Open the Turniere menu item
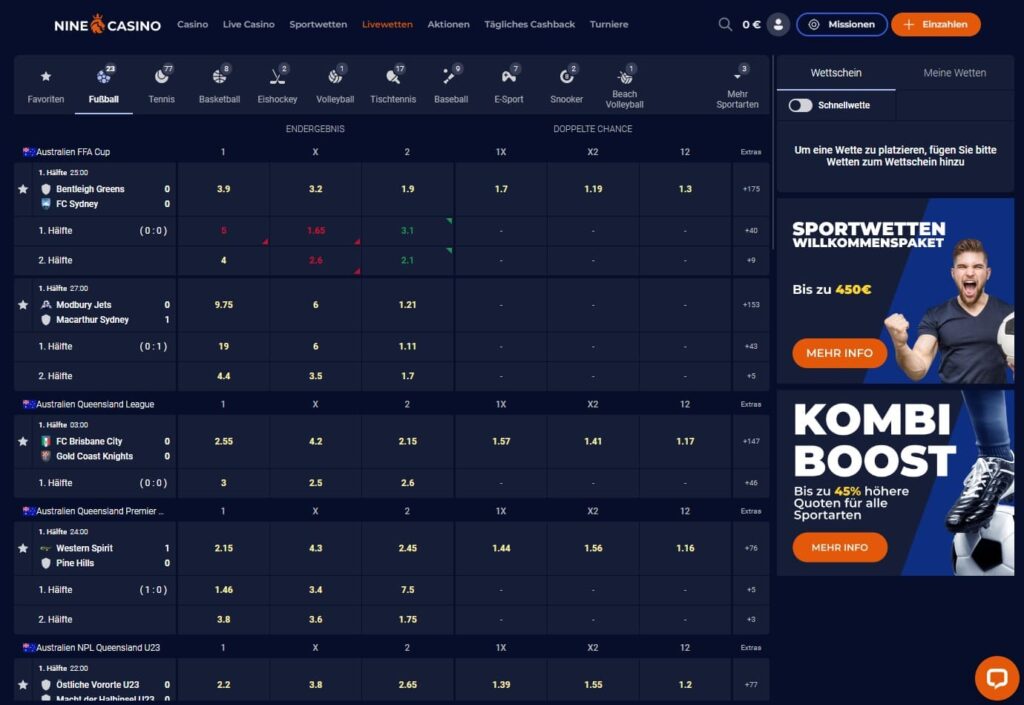The height and width of the screenshot is (705, 1024). click(x=609, y=24)
